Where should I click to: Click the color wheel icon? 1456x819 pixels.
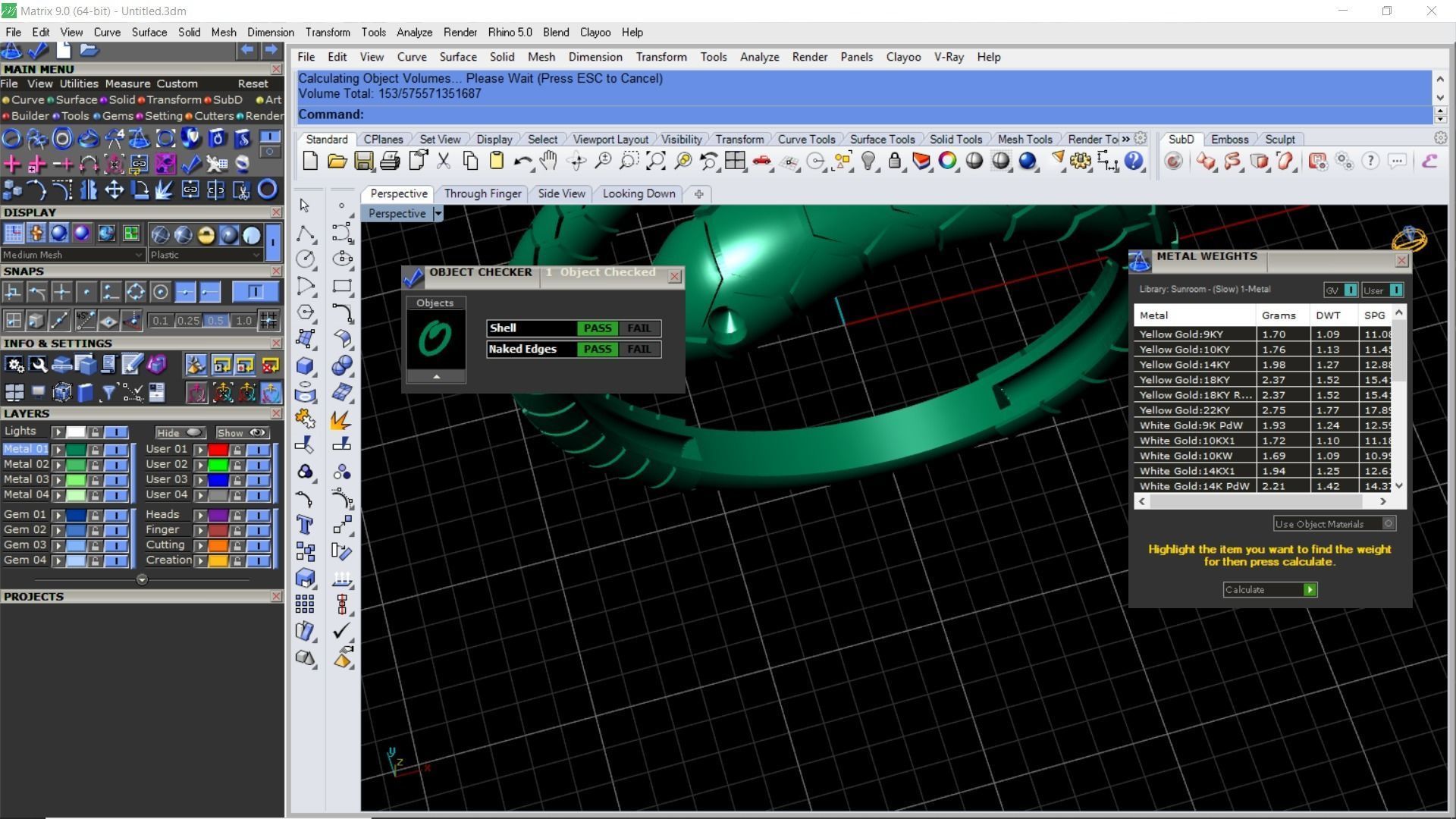947,161
